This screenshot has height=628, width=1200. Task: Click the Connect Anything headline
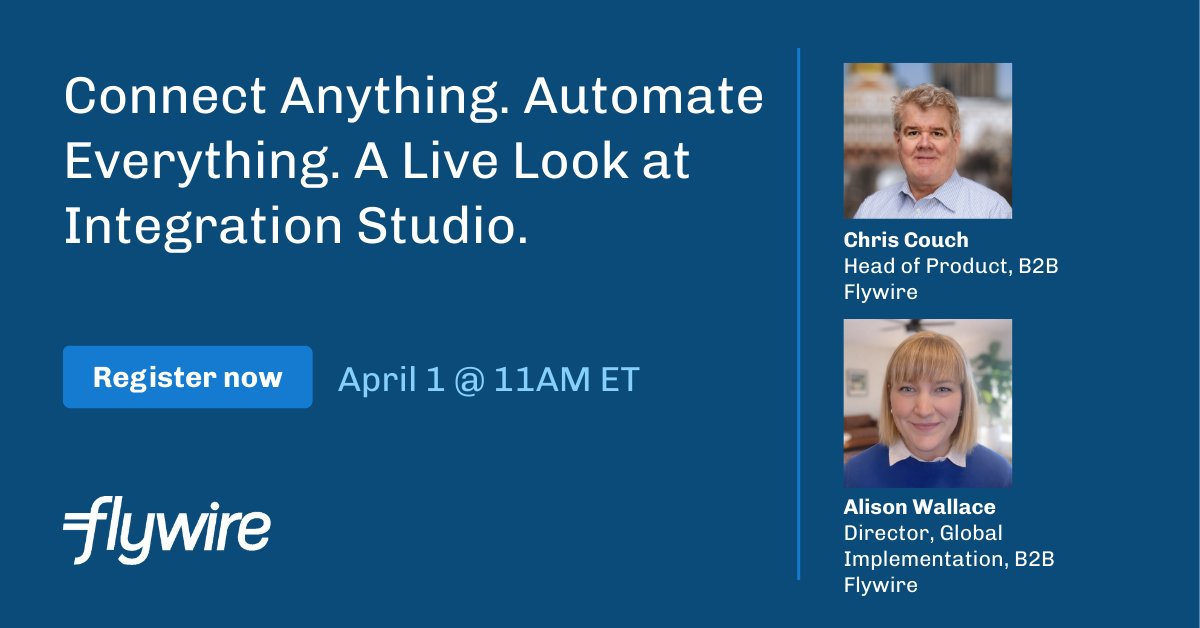pos(413,161)
